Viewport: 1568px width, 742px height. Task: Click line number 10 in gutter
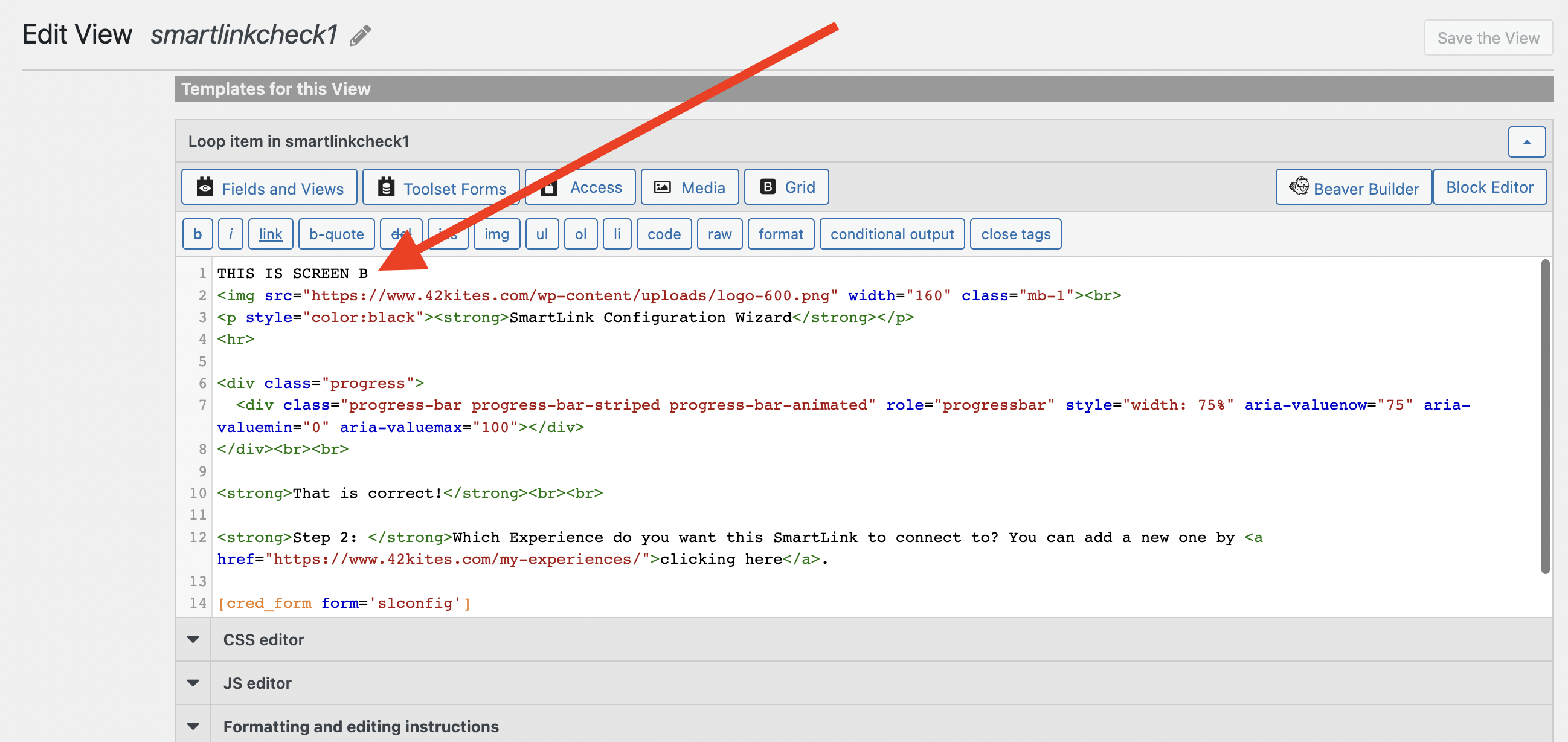tap(198, 493)
